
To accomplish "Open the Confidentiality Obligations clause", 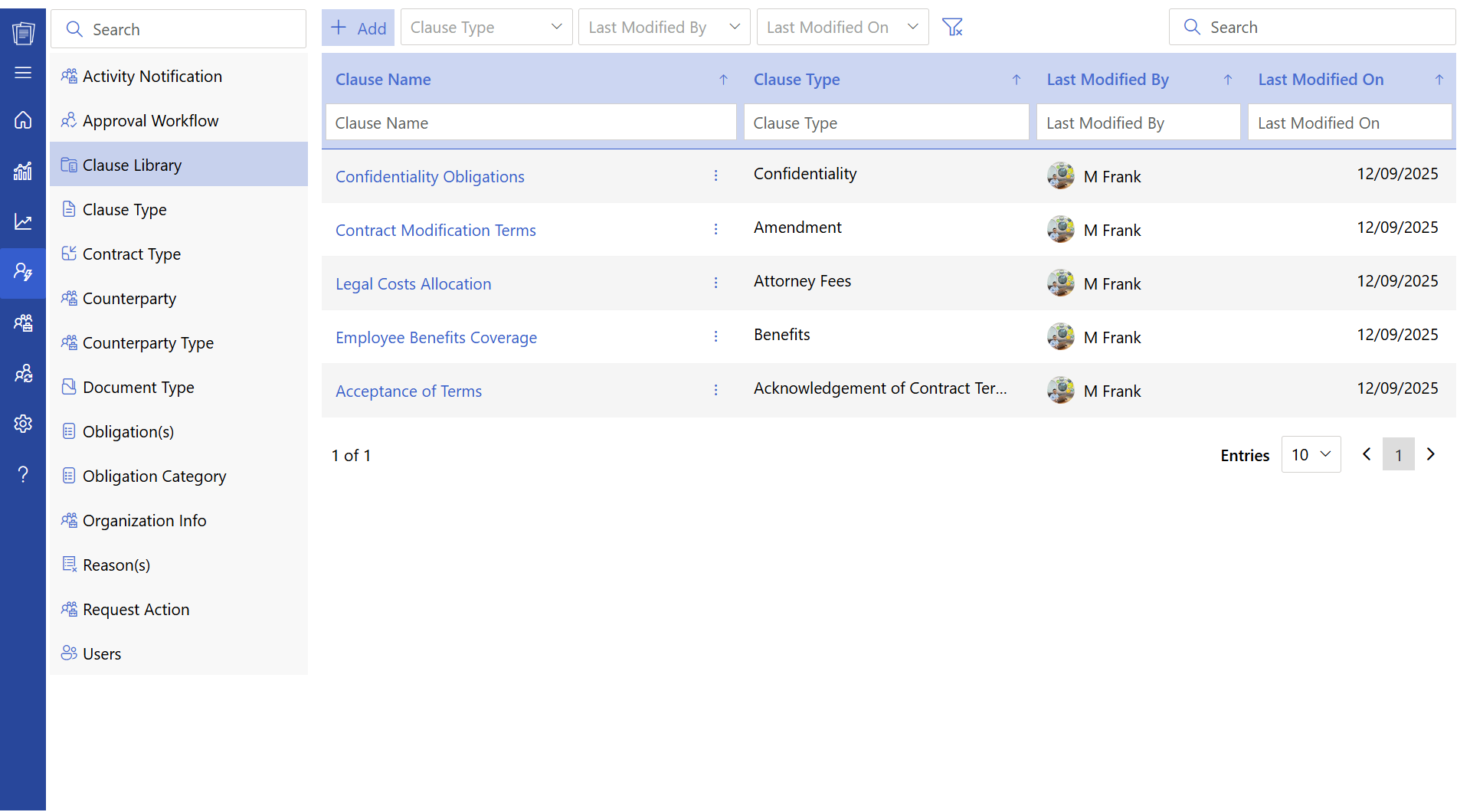I will [x=430, y=176].
